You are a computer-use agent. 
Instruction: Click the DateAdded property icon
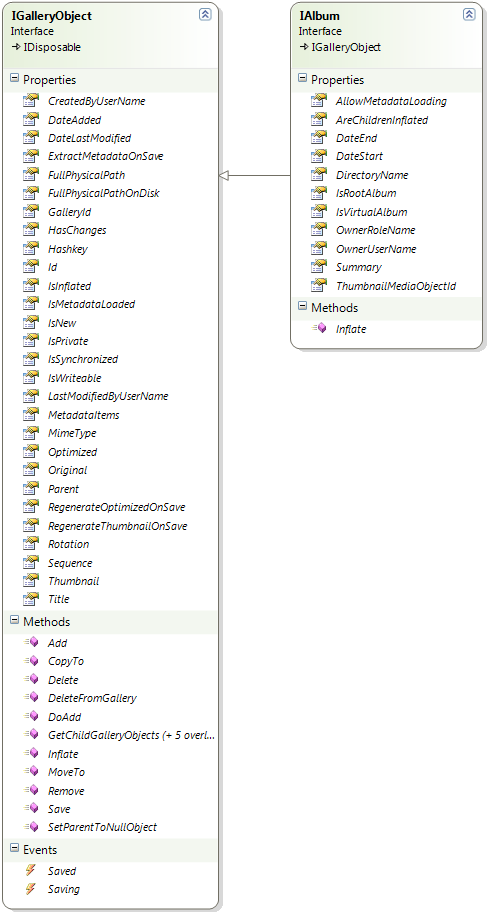click(x=30, y=119)
